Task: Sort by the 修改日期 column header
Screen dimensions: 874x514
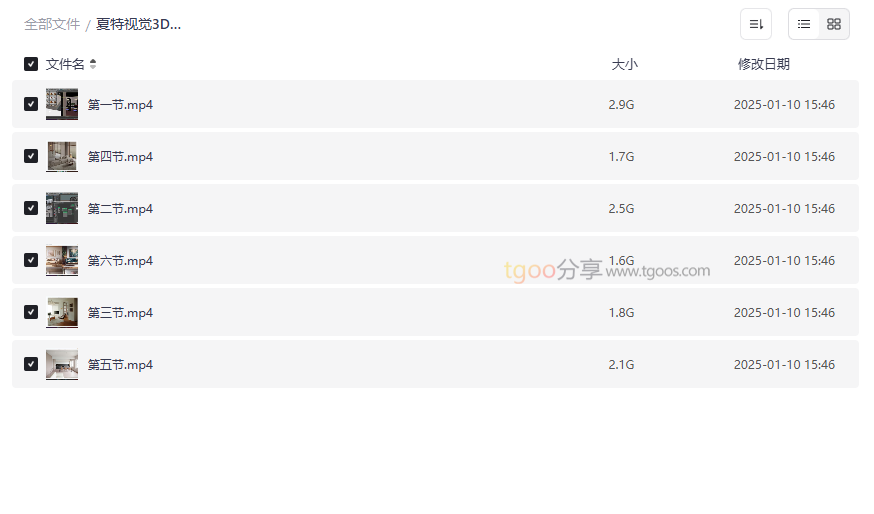Action: pos(764,64)
